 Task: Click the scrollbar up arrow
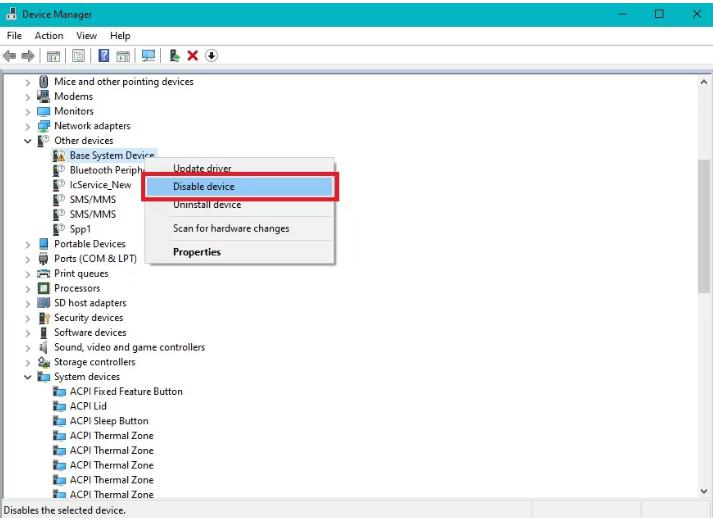click(x=704, y=82)
